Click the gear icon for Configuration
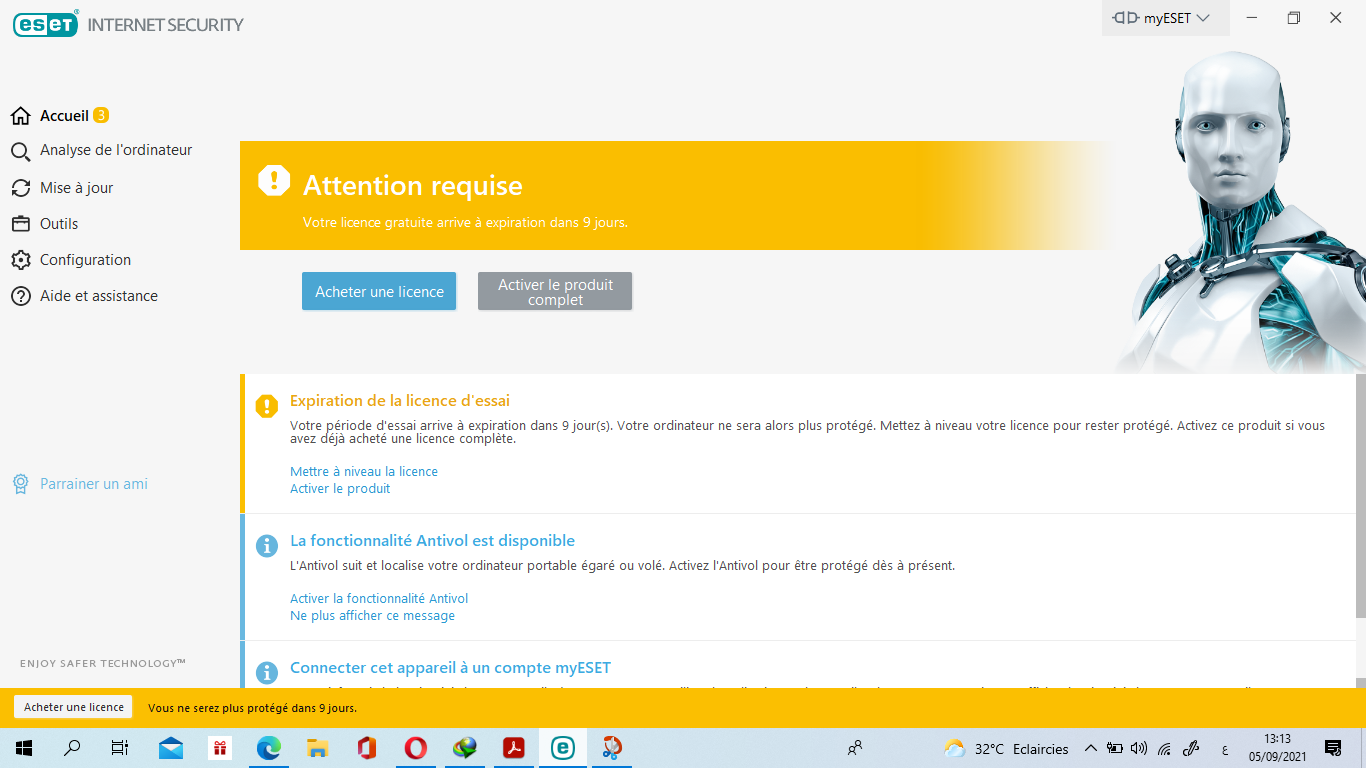1366x768 pixels. pos(21,260)
